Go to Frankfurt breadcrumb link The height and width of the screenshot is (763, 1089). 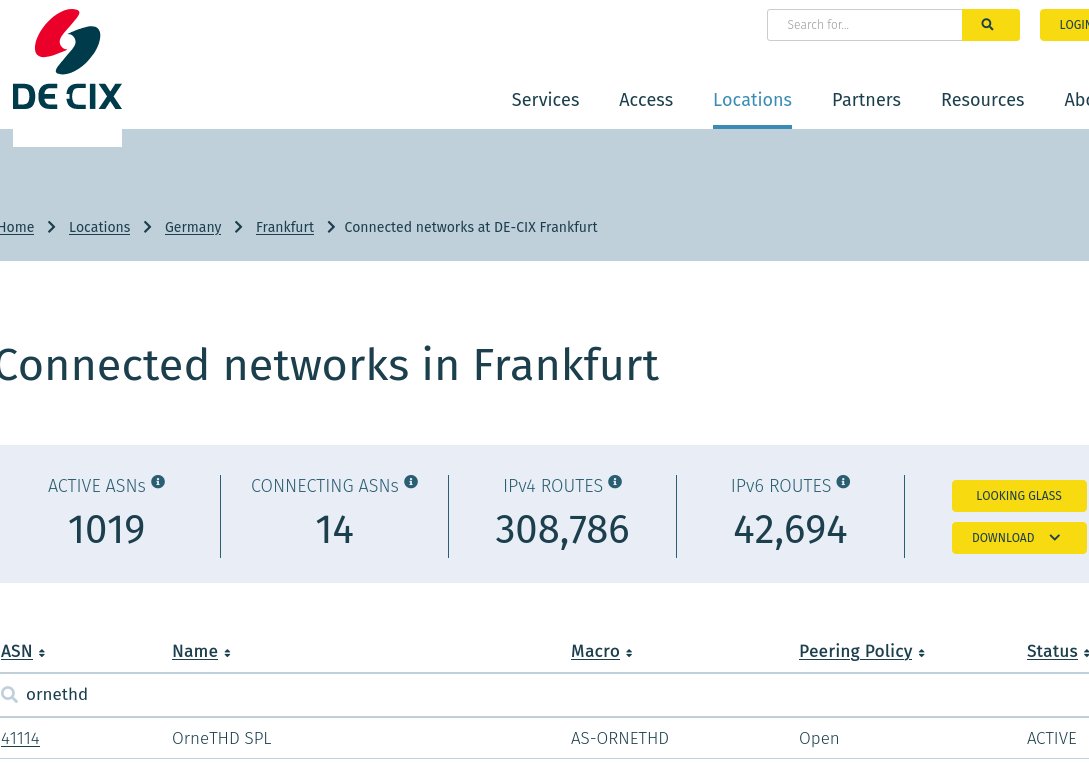coord(285,227)
